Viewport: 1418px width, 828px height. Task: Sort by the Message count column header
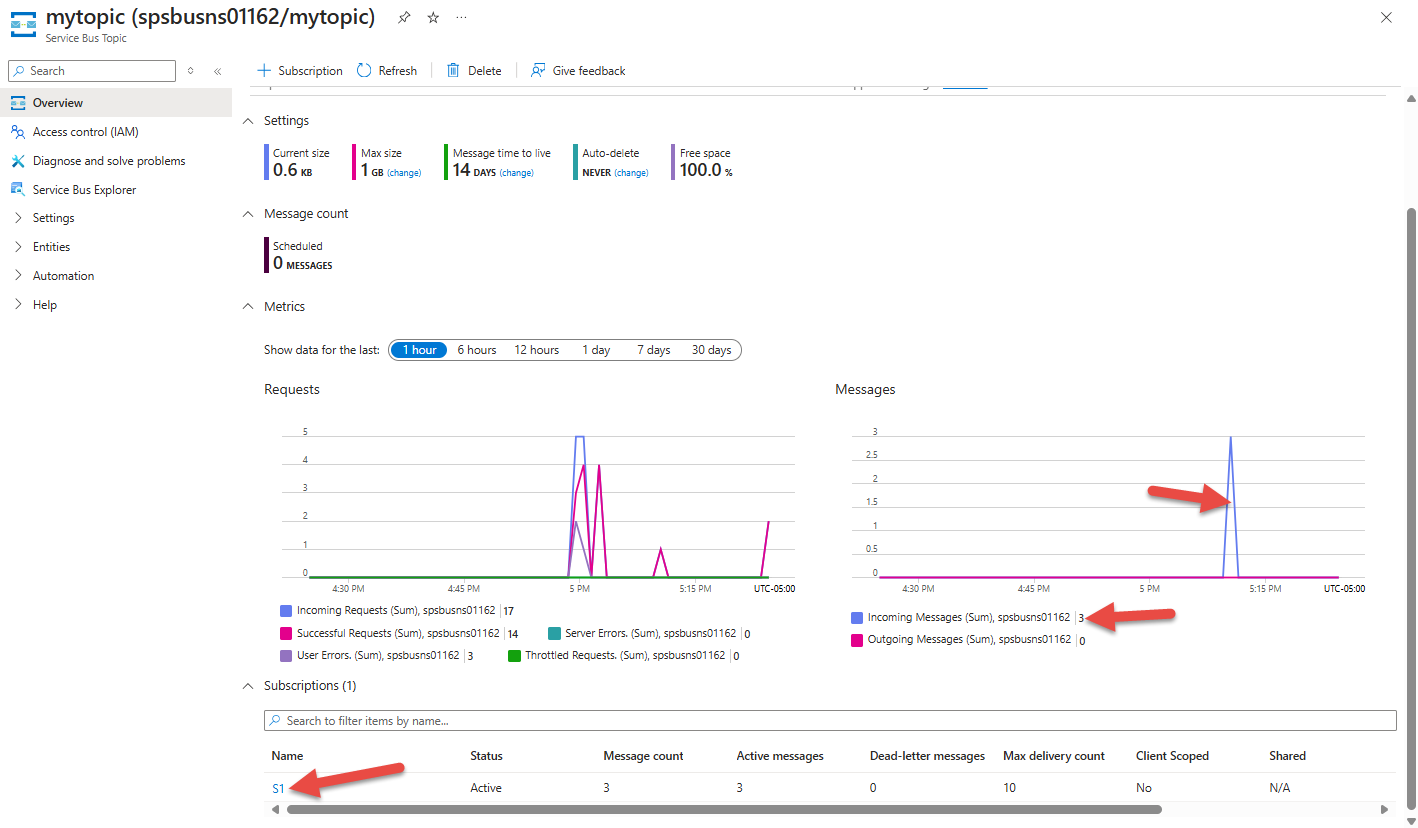pos(644,756)
